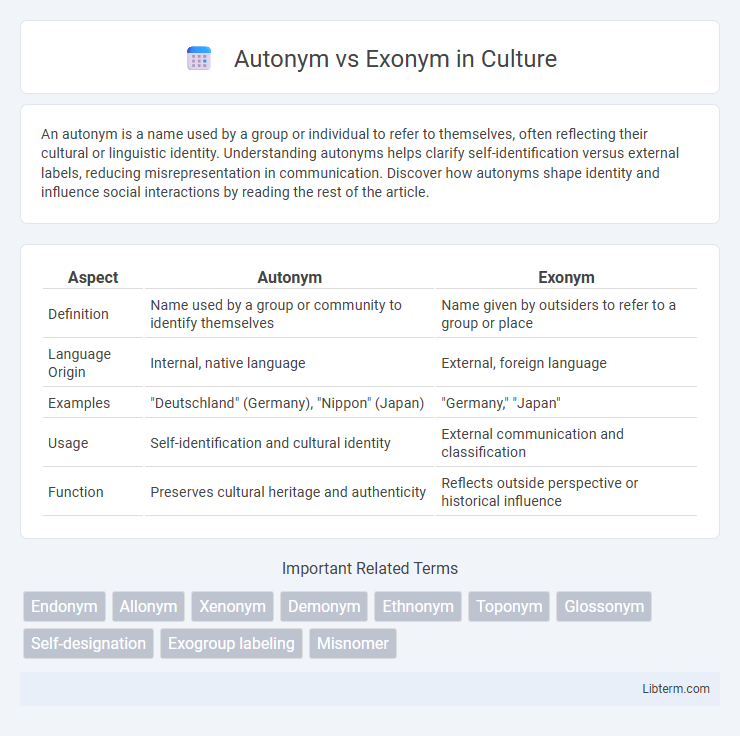Click the Misnomer tag
This screenshot has width=740, height=736.
click(353, 644)
